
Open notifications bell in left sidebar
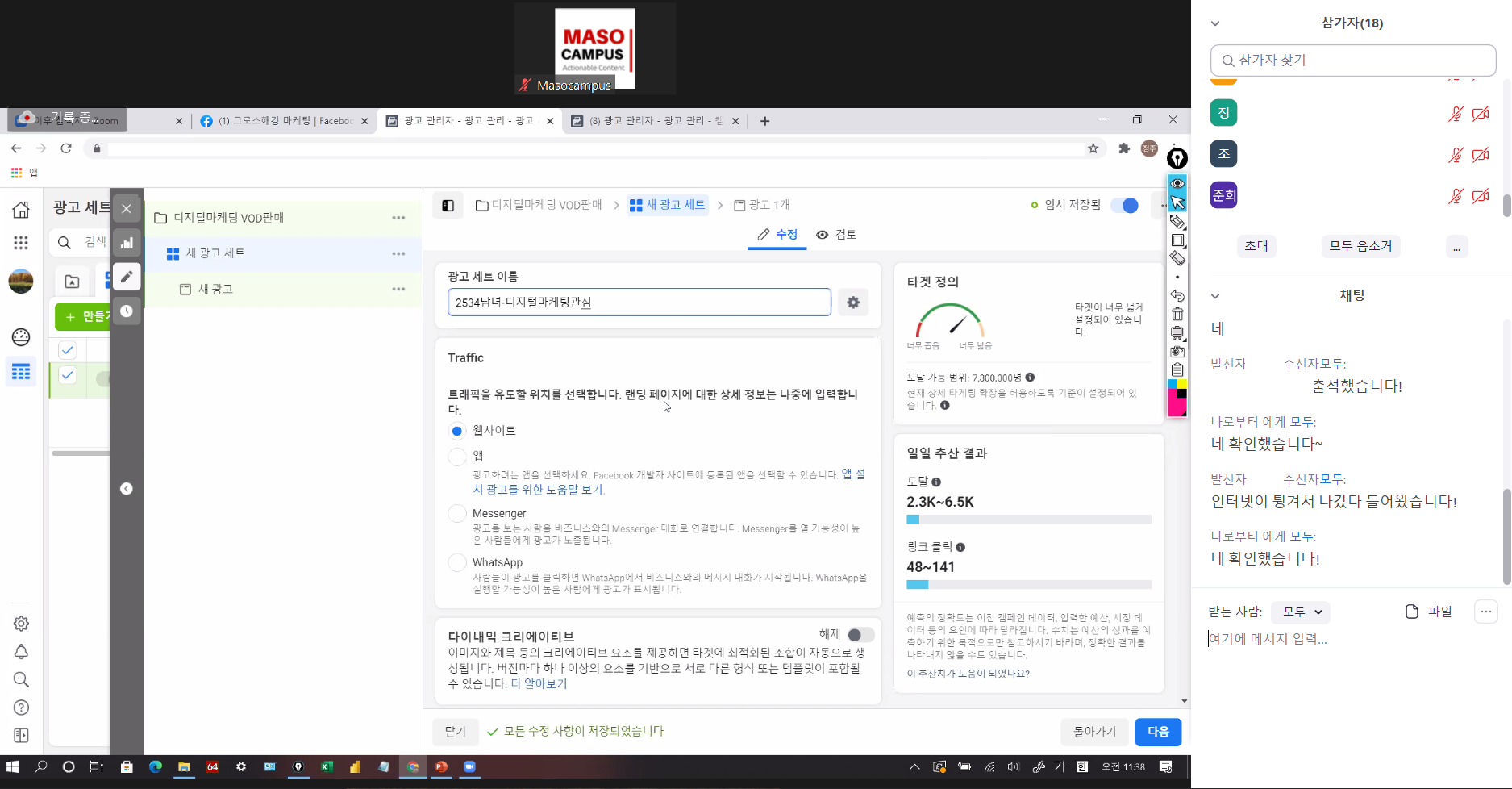tap(22, 652)
